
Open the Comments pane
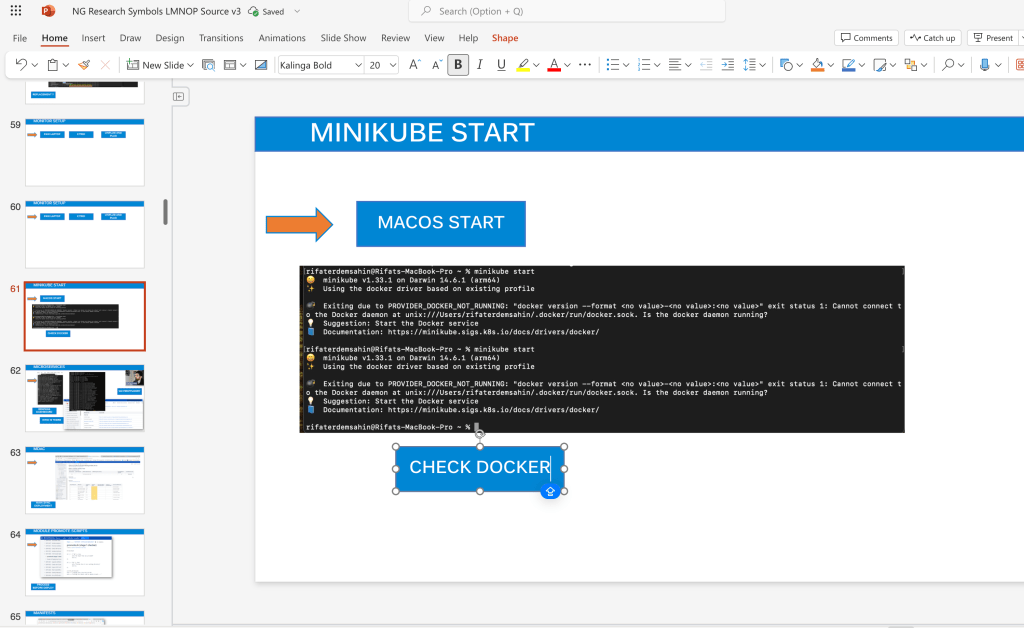tap(867, 38)
